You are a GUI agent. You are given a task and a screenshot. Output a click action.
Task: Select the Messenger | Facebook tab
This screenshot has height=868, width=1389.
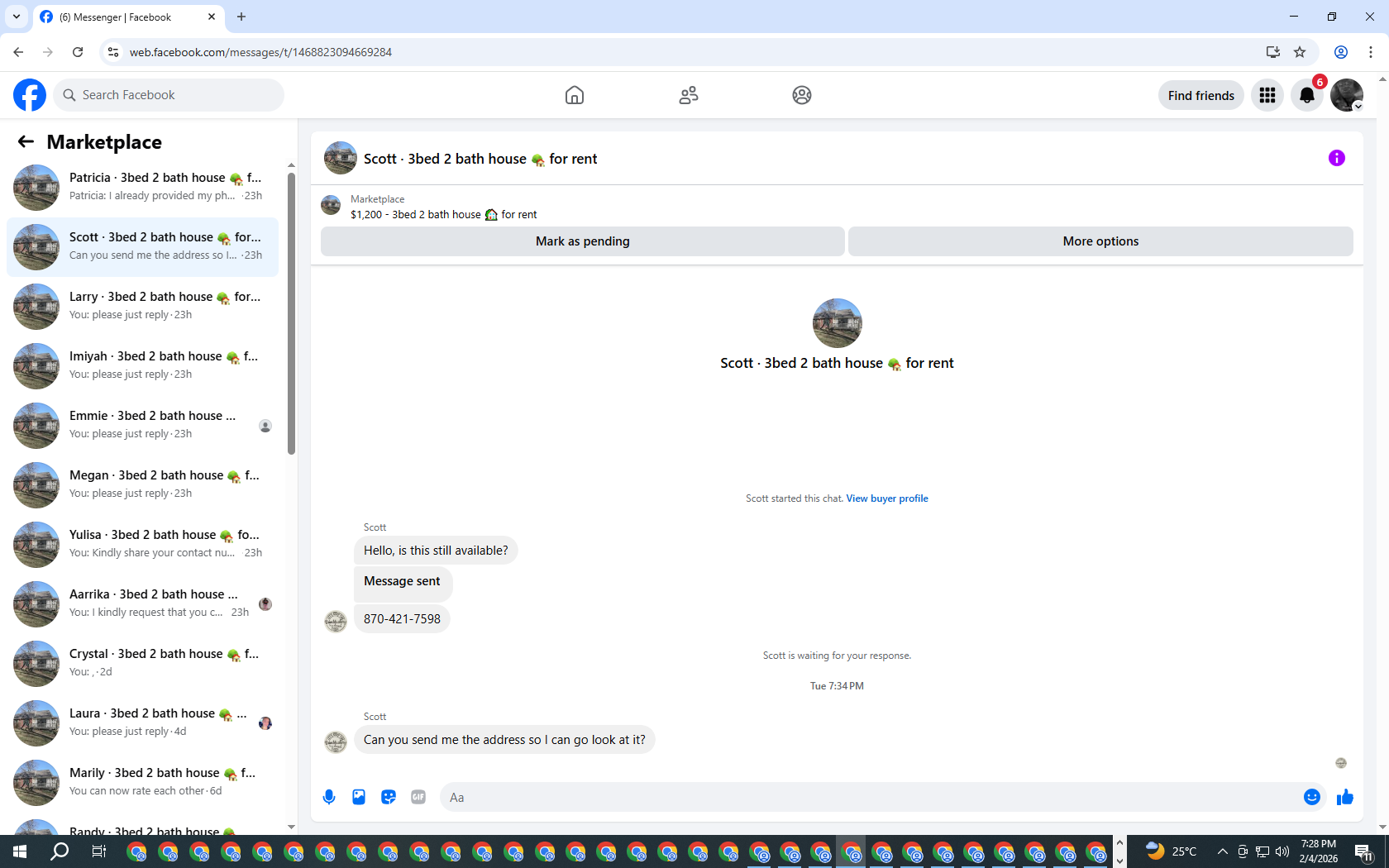coord(128,17)
